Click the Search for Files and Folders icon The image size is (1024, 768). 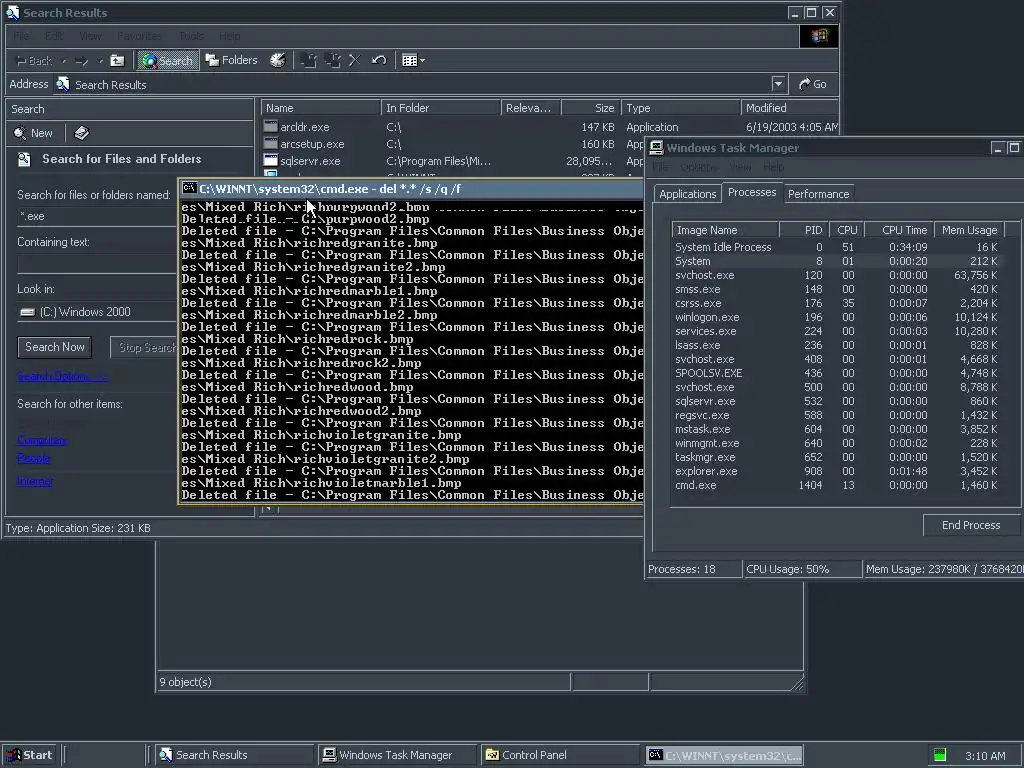point(24,159)
